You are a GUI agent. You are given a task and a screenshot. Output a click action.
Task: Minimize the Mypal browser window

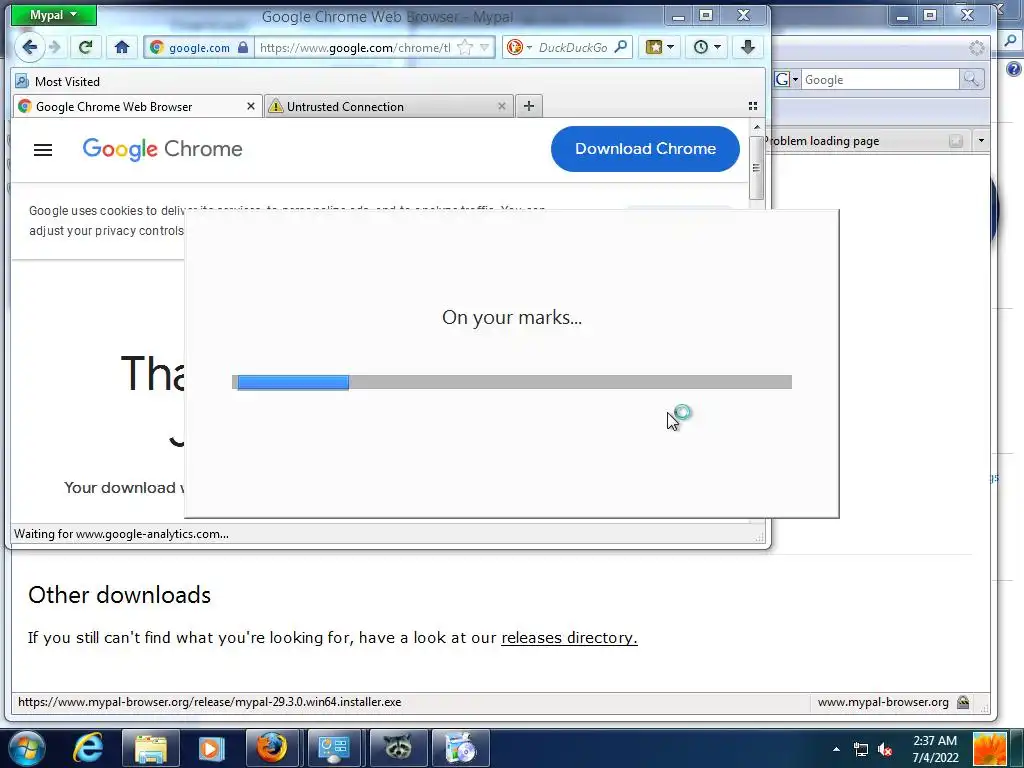pyautogui.click(x=679, y=16)
